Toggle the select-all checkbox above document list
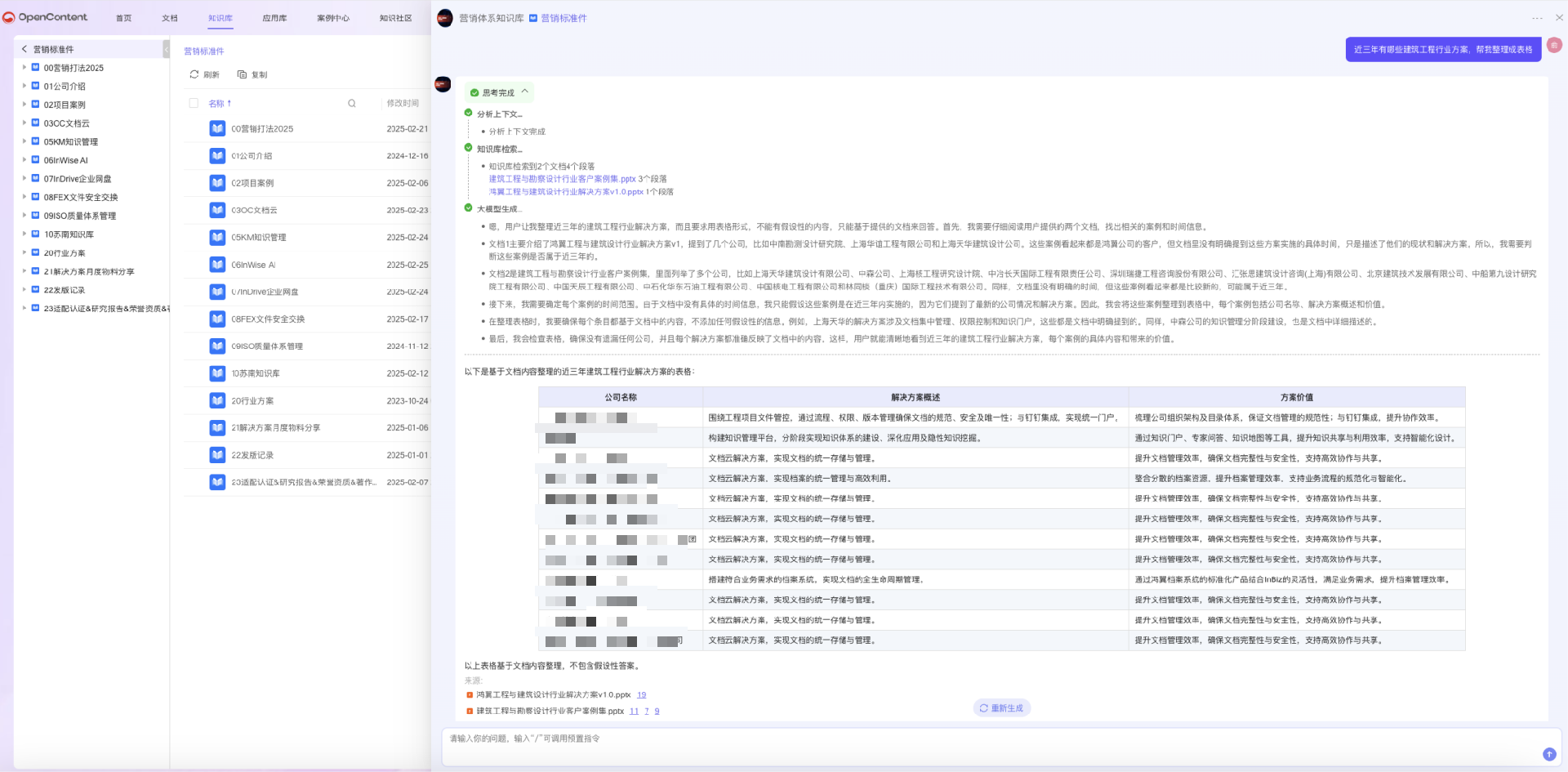The height and width of the screenshot is (772, 1568). tap(193, 104)
